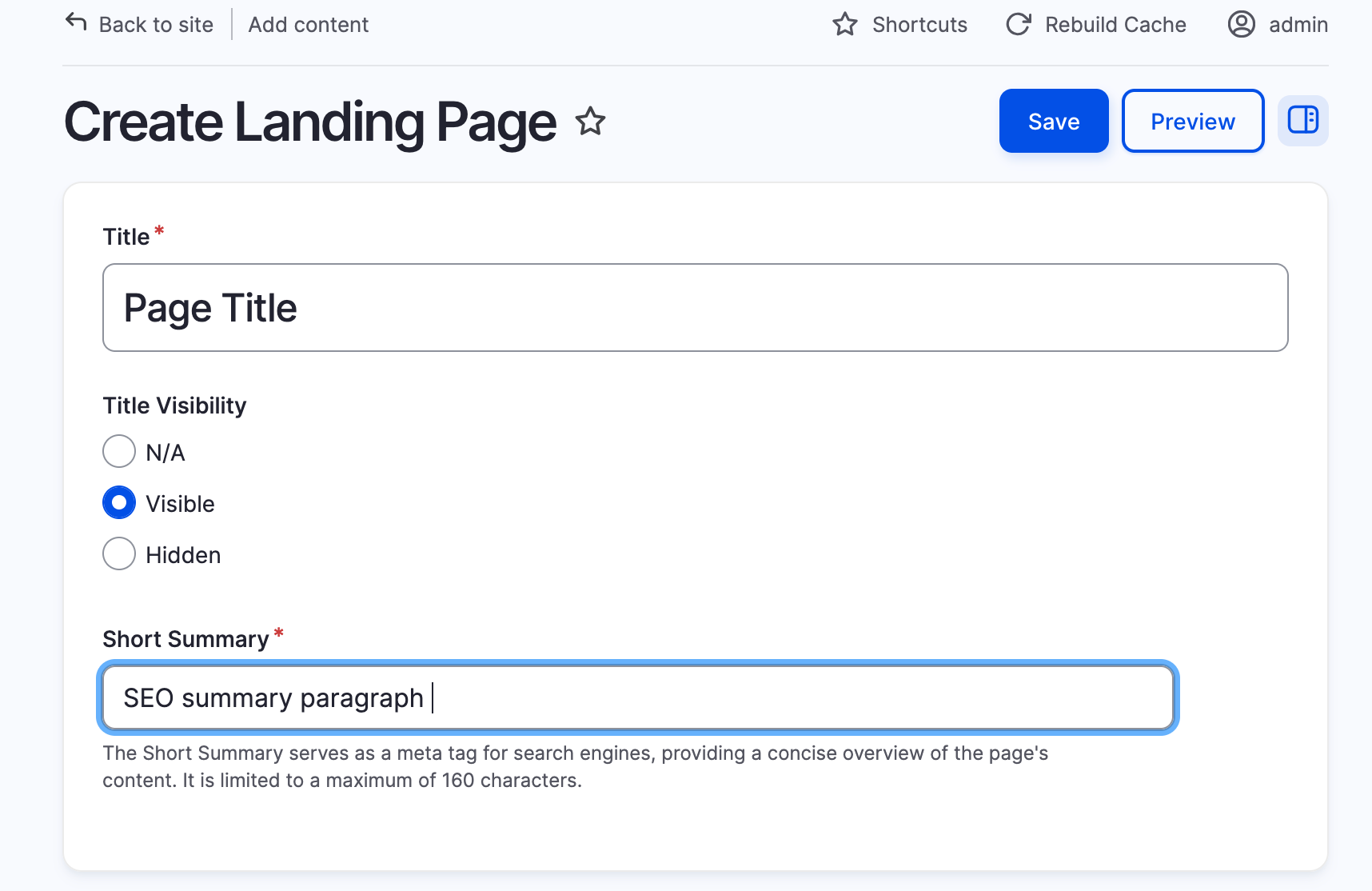Click the Title field label
The height and width of the screenshot is (891, 1372).
click(x=126, y=237)
